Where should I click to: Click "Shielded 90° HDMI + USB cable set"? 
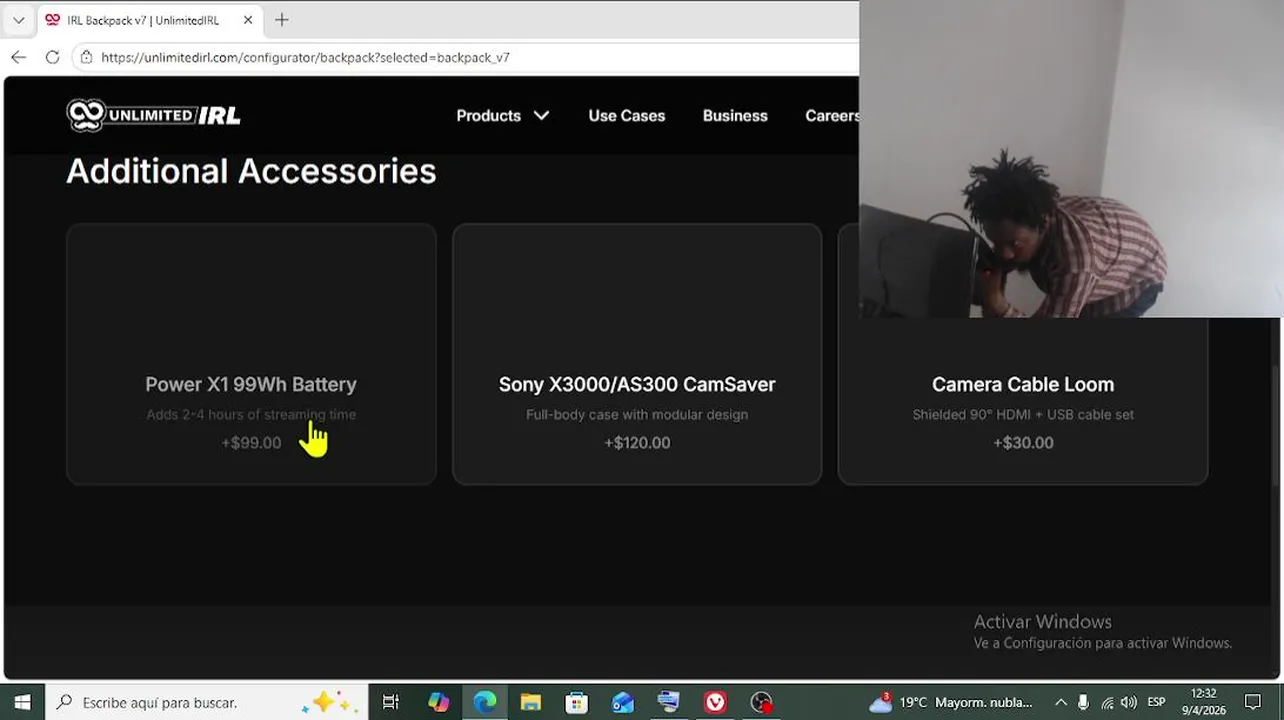click(x=1023, y=414)
